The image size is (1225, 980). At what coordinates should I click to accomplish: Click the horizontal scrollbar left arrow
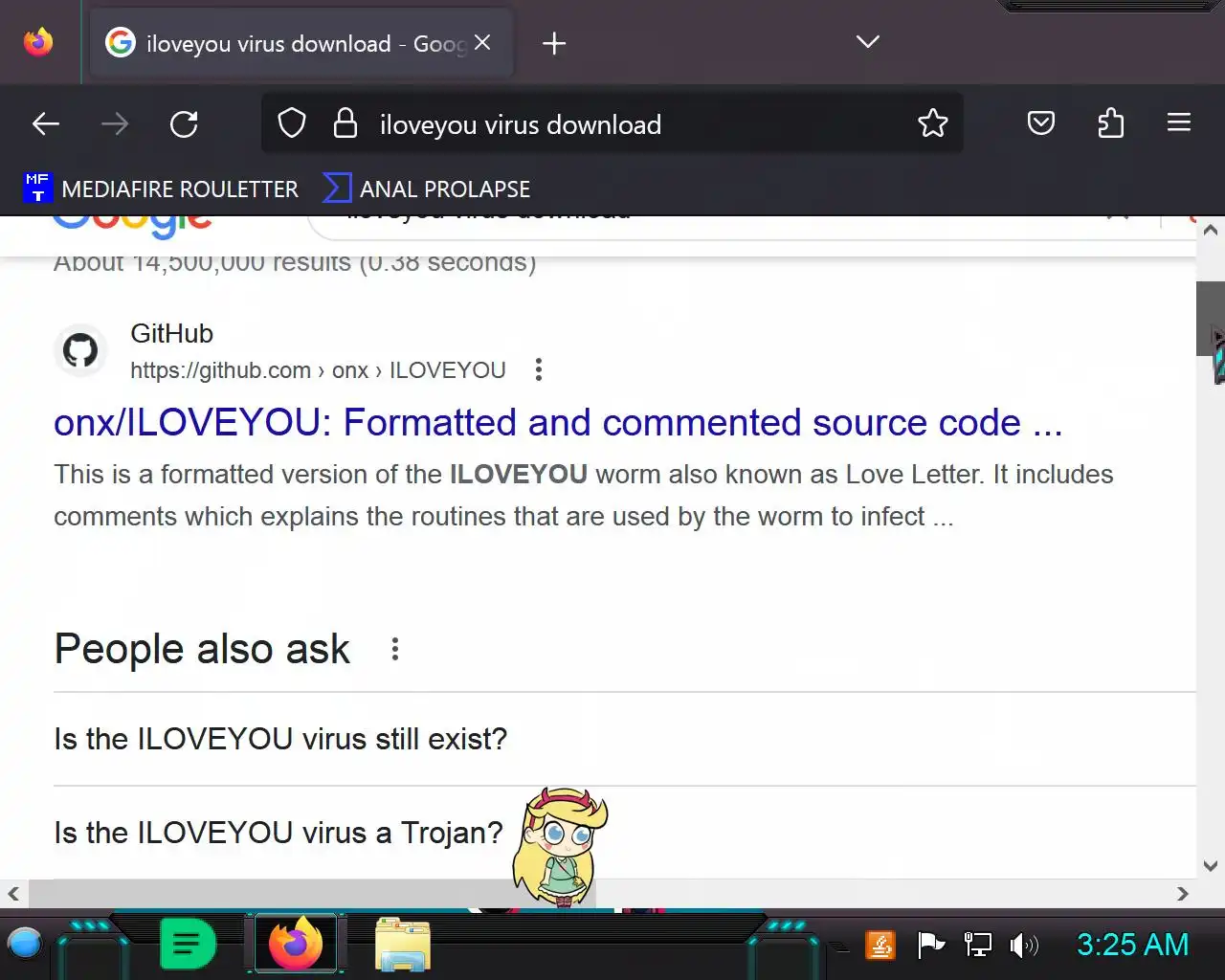13,893
